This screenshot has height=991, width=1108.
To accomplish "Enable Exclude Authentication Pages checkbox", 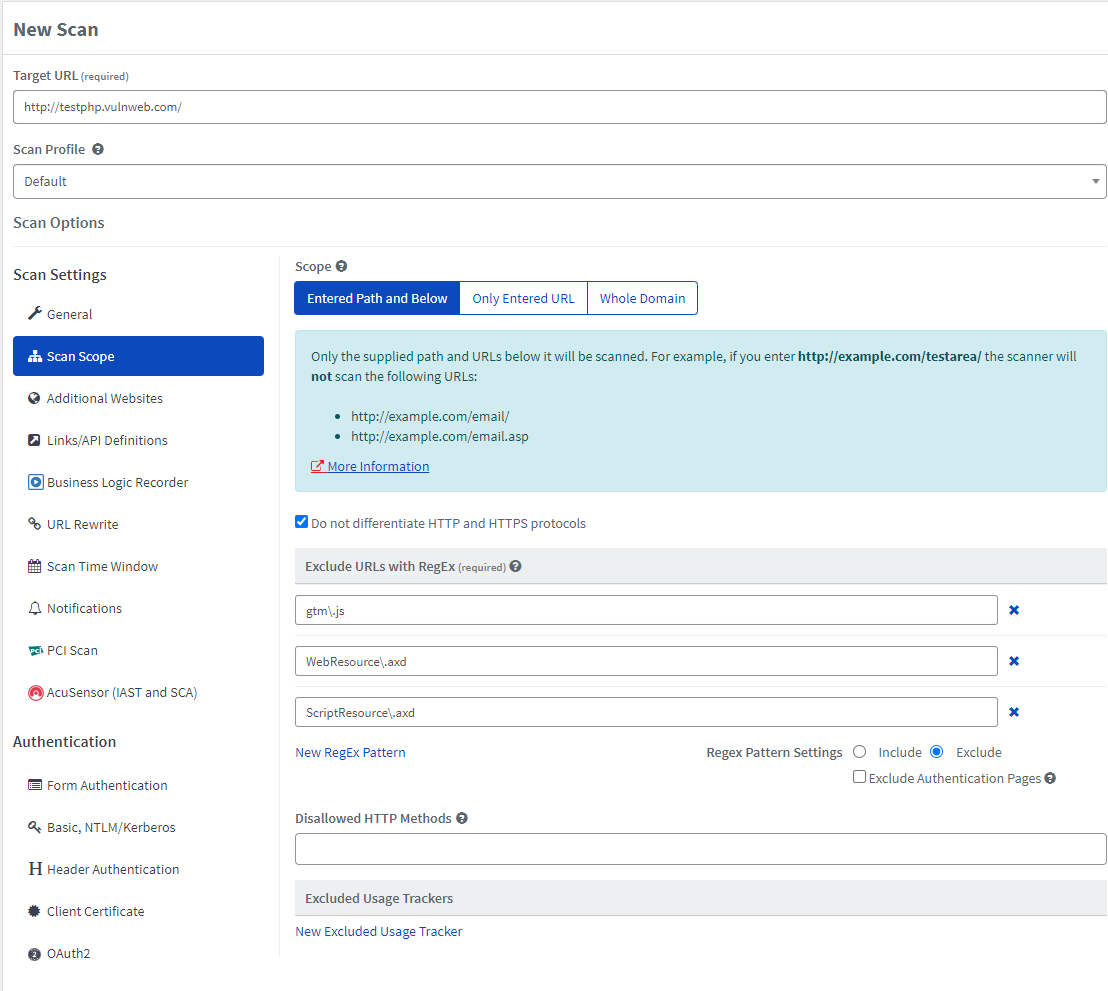I will [859, 777].
